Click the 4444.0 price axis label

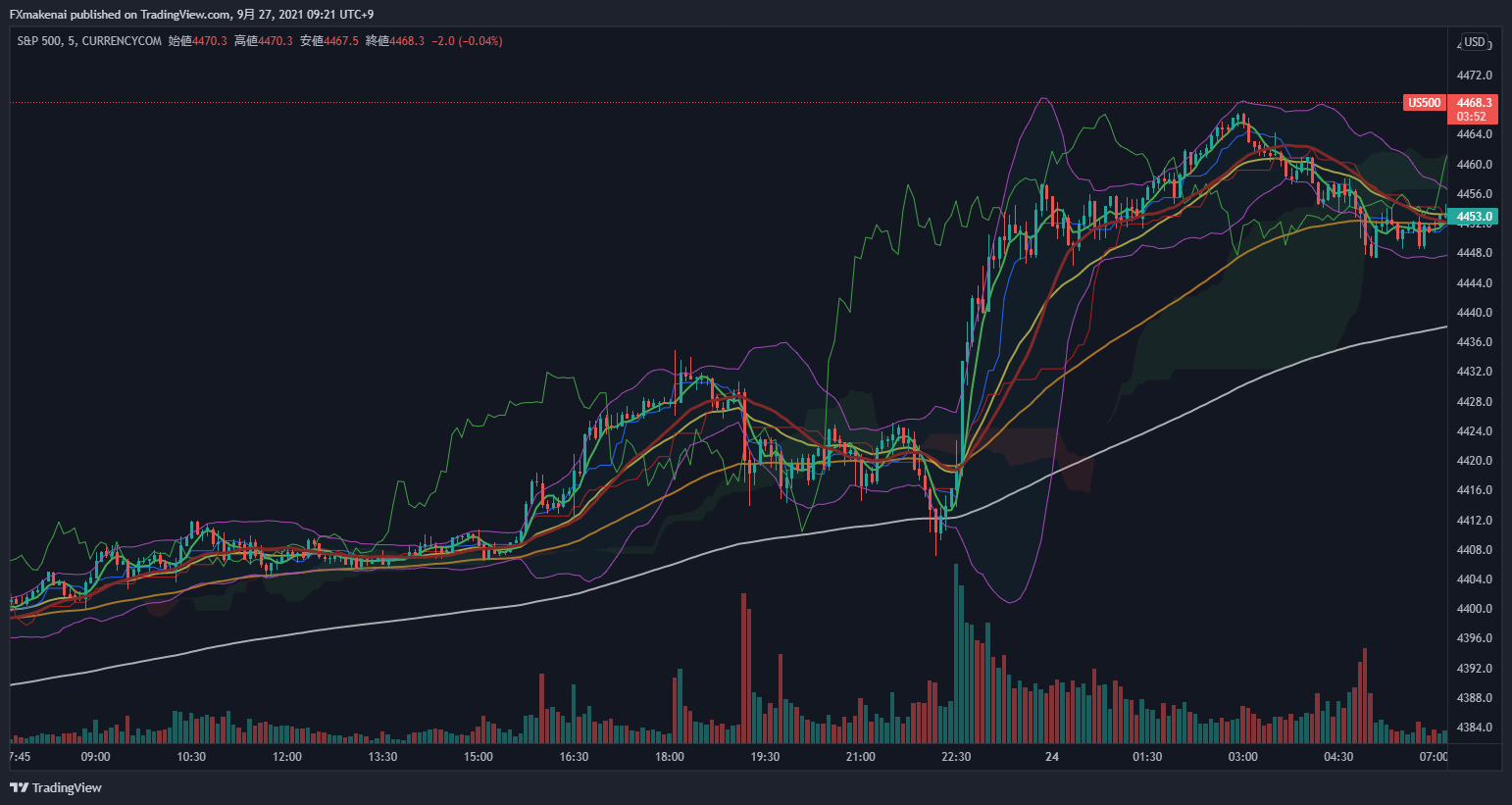(1475, 283)
